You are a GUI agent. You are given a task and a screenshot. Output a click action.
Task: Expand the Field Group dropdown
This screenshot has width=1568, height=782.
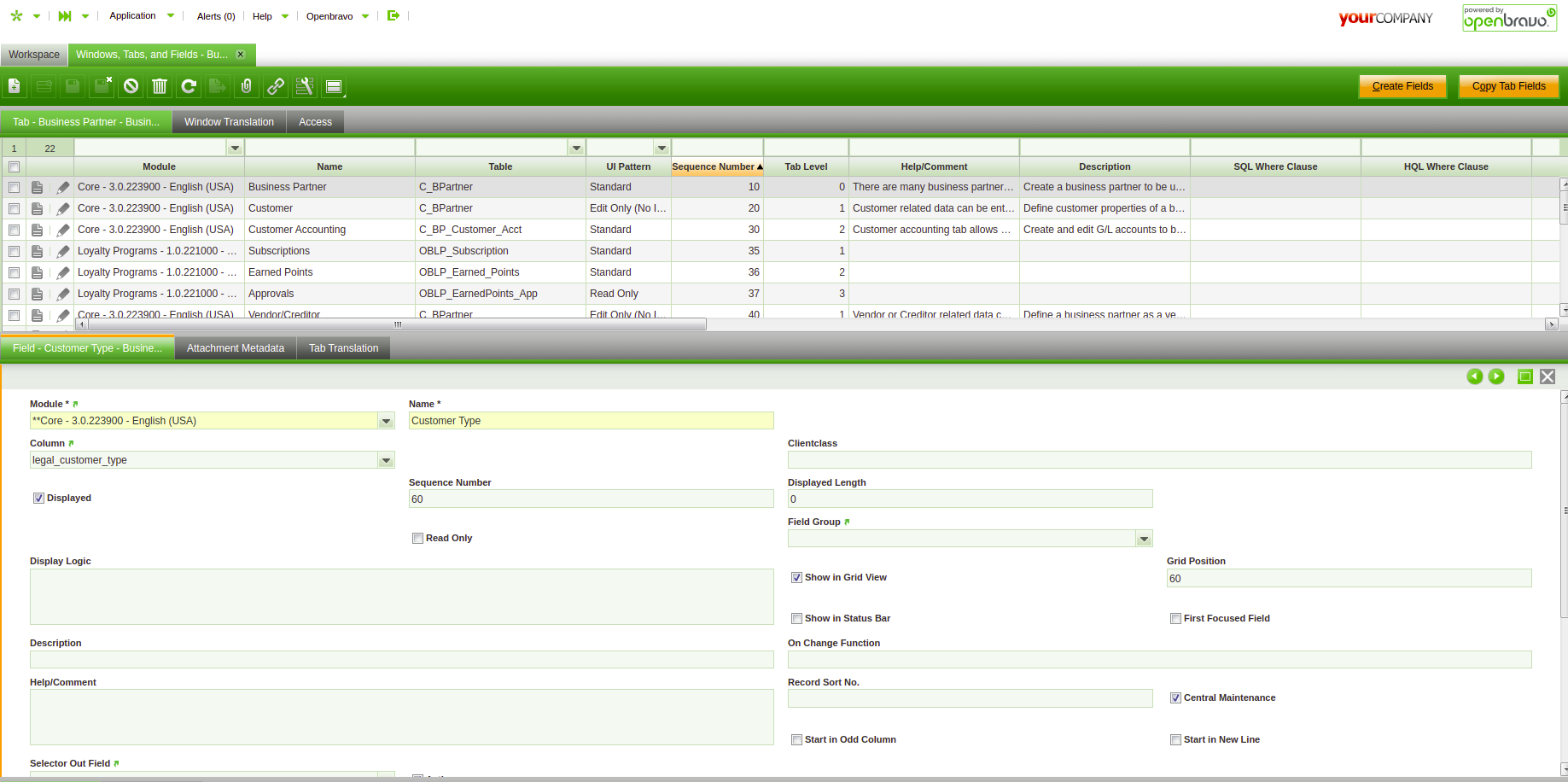tap(1144, 539)
